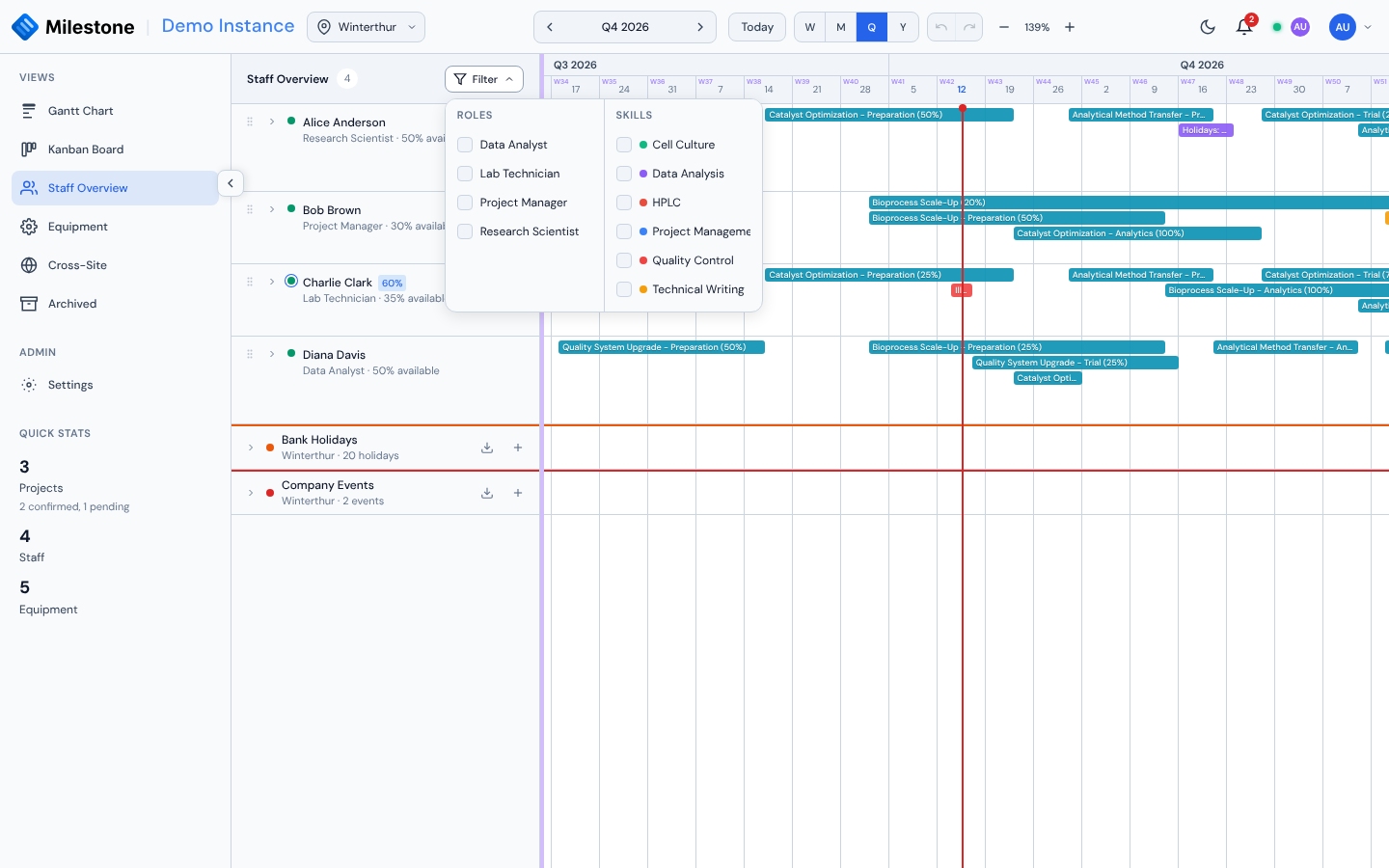
Task: Expand Alice Anderson's row
Action: tap(272, 122)
